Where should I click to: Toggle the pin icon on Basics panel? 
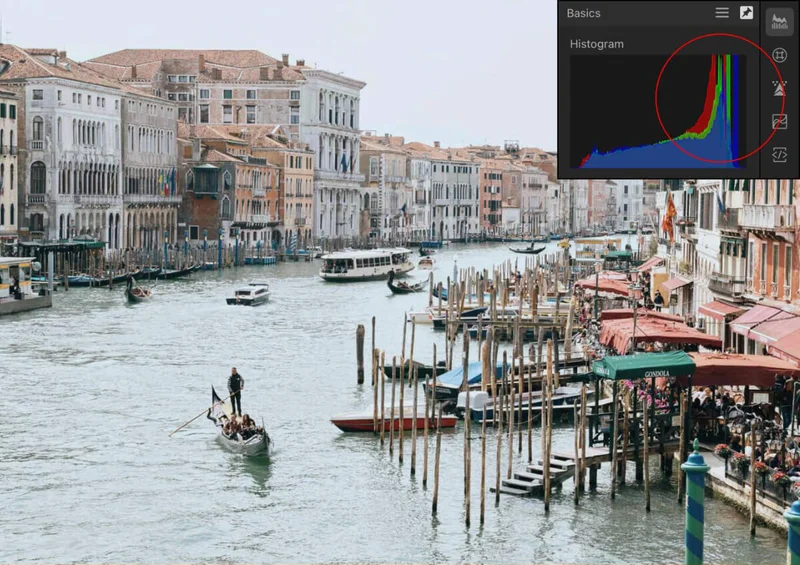746,13
